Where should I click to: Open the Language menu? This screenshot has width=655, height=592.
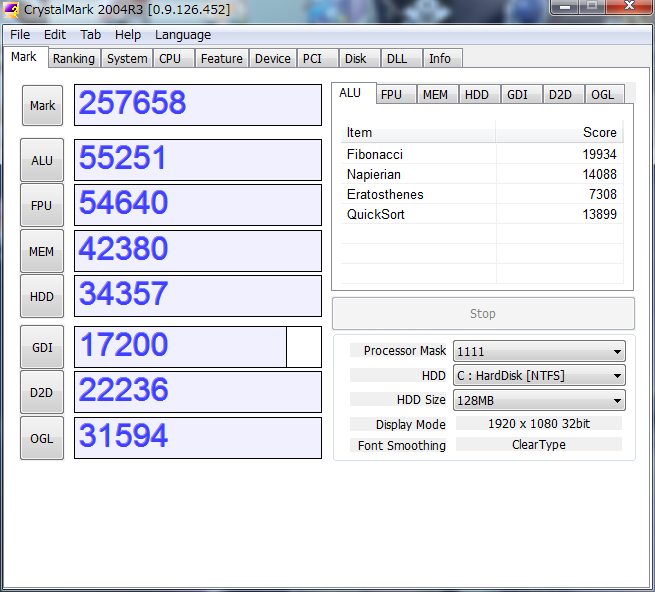click(183, 34)
